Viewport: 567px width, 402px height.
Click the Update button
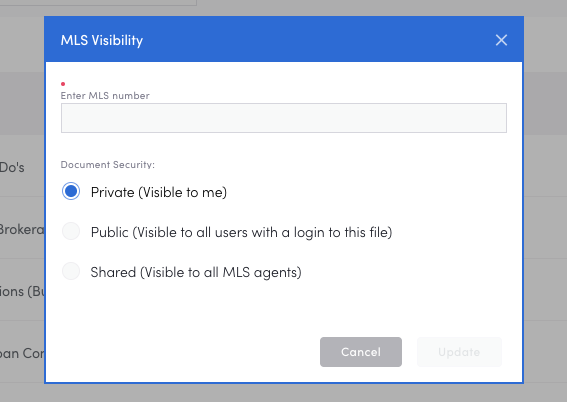coord(459,352)
